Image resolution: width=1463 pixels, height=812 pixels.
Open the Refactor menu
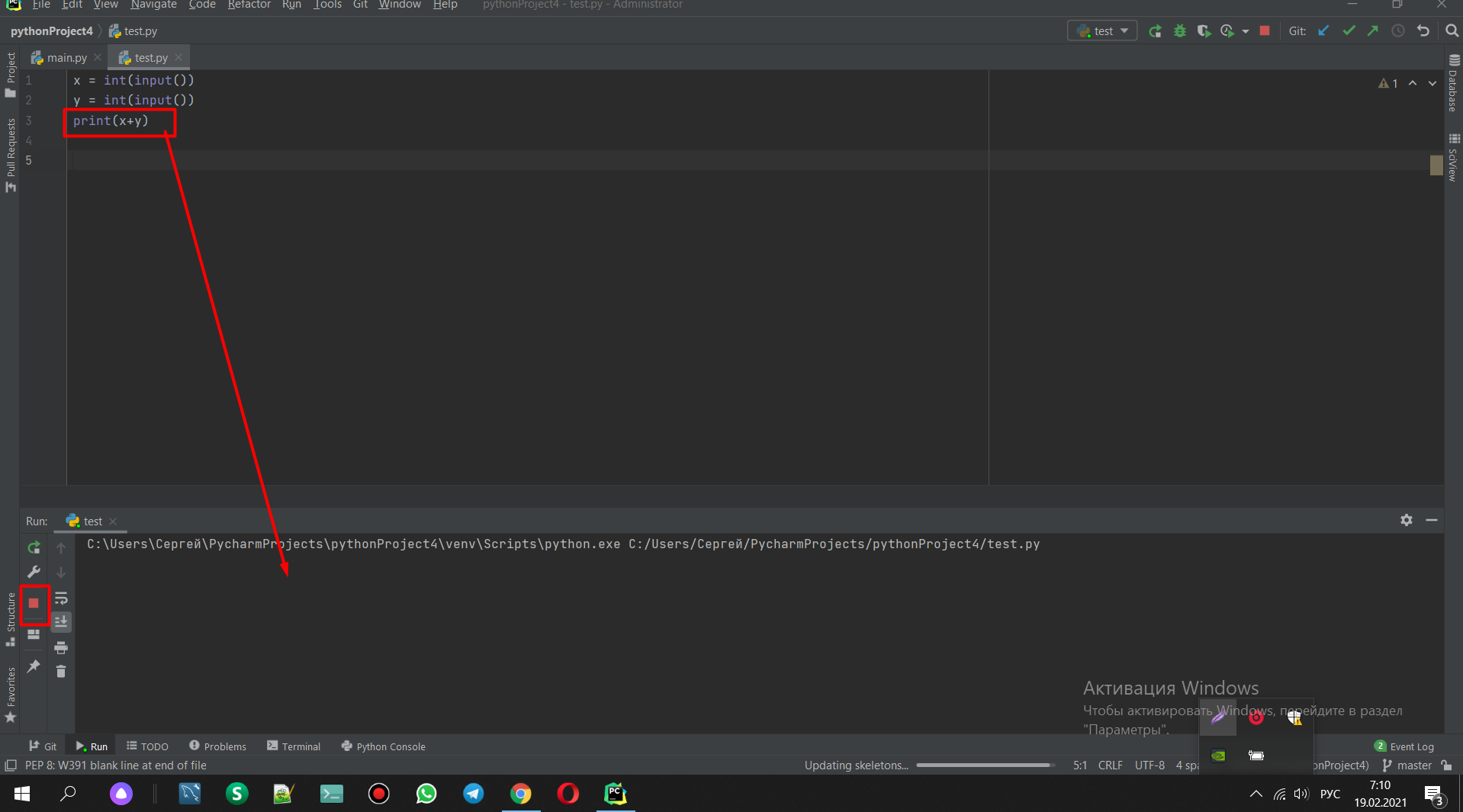[249, 5]
